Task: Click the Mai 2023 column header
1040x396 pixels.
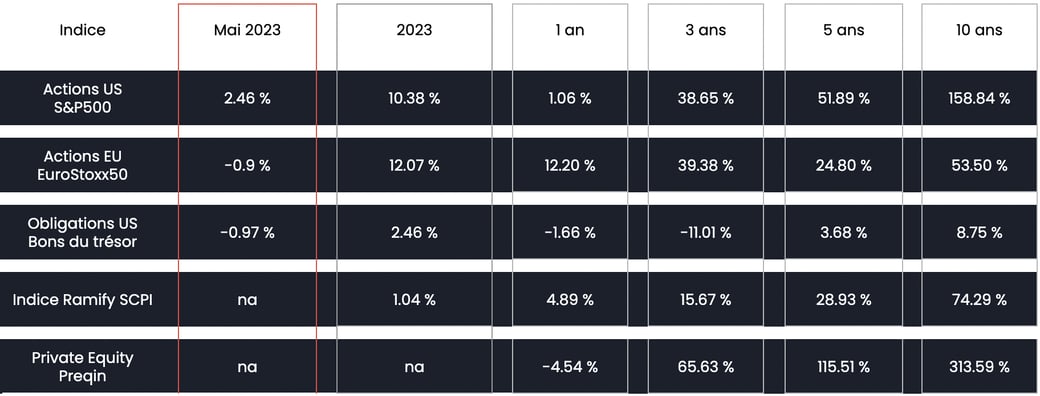Action: 247,31
